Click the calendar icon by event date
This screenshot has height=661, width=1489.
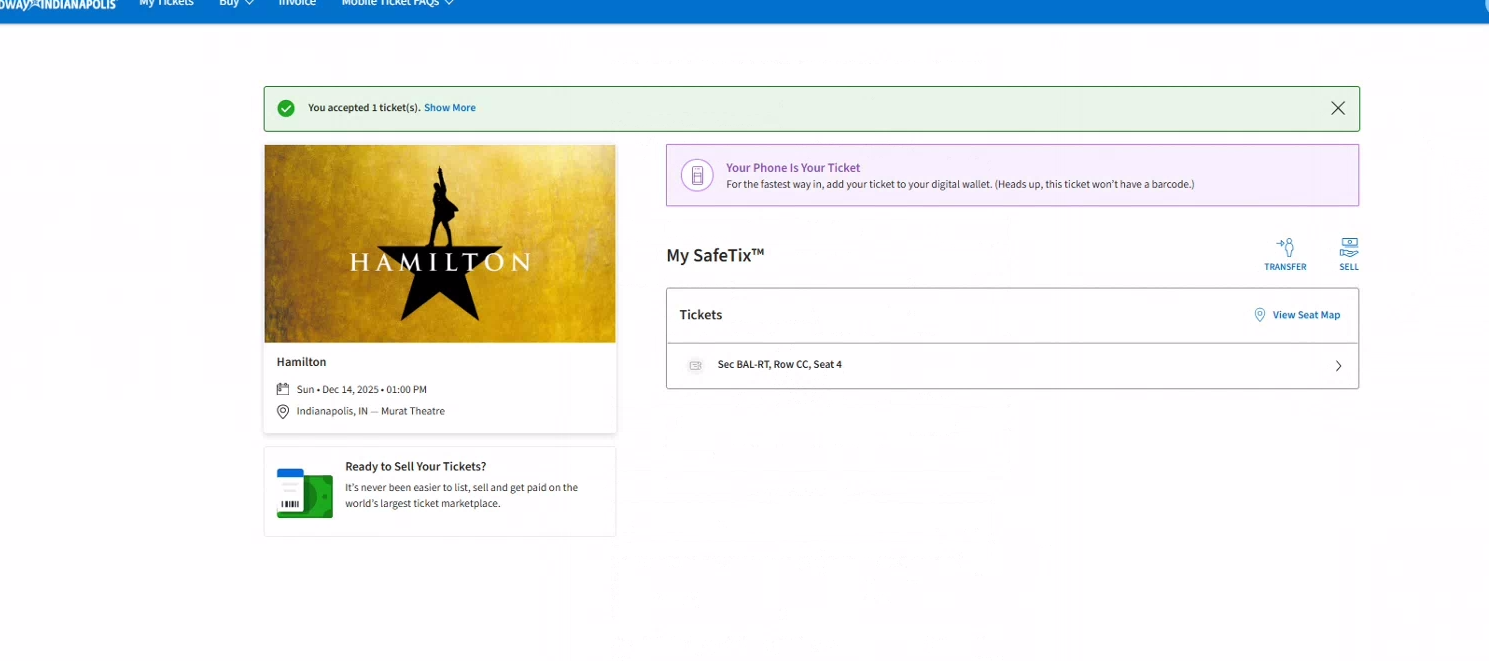point(283,389)
